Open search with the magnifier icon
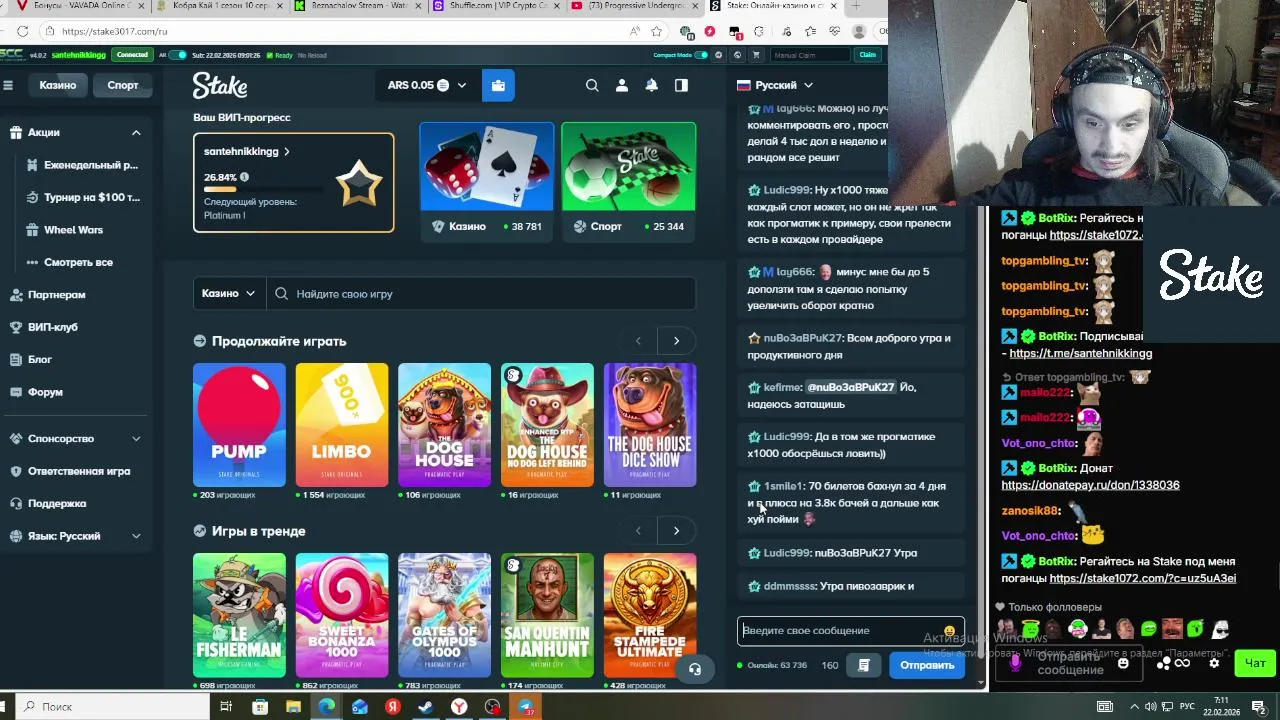This screenshot has width=1280, height=720. (592, 85)
